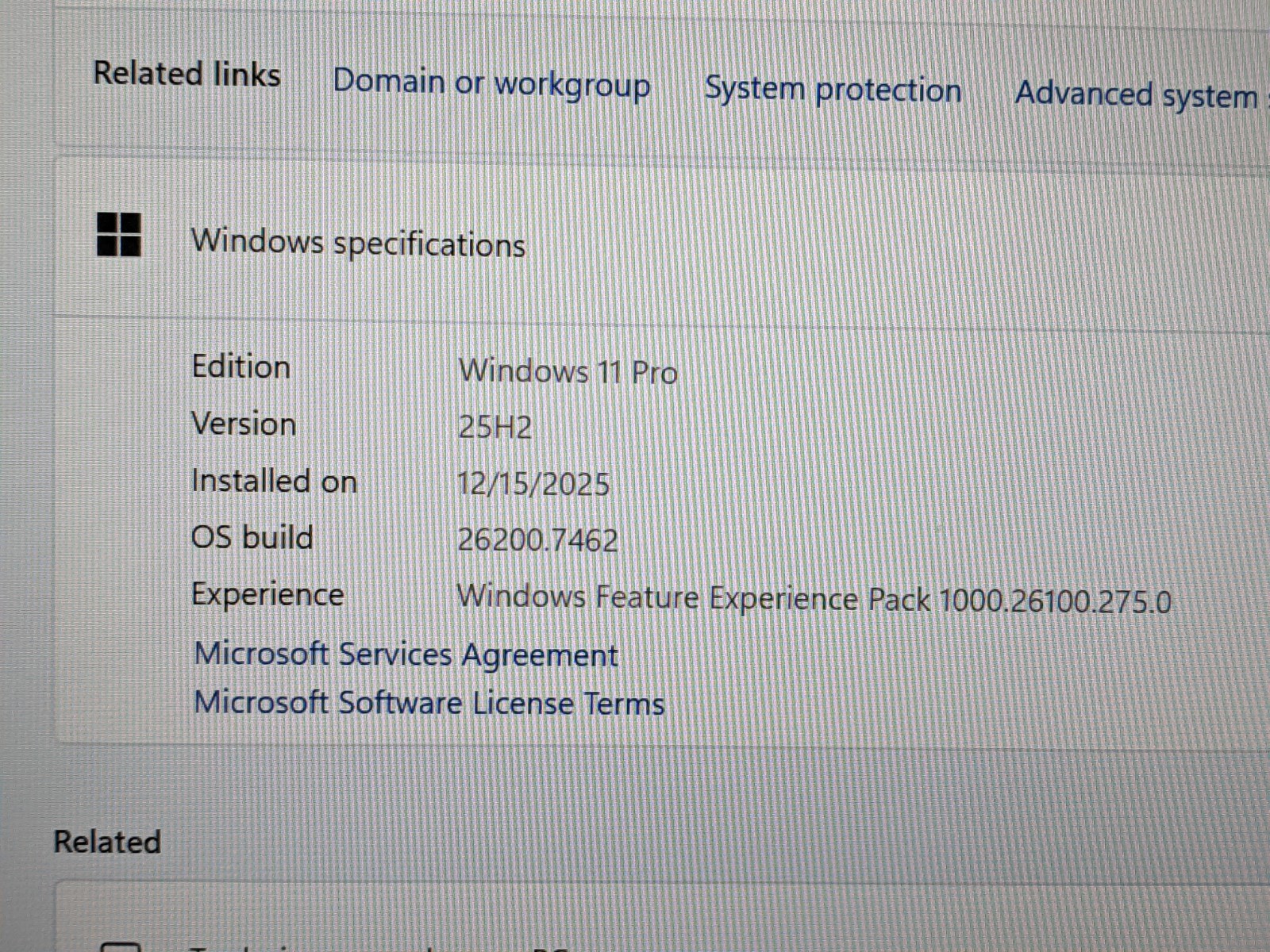The width and height of the screenshot is (1270, 952).
Task: Click the Edition label
Action: pyautogui.click(x=241, y=367)
